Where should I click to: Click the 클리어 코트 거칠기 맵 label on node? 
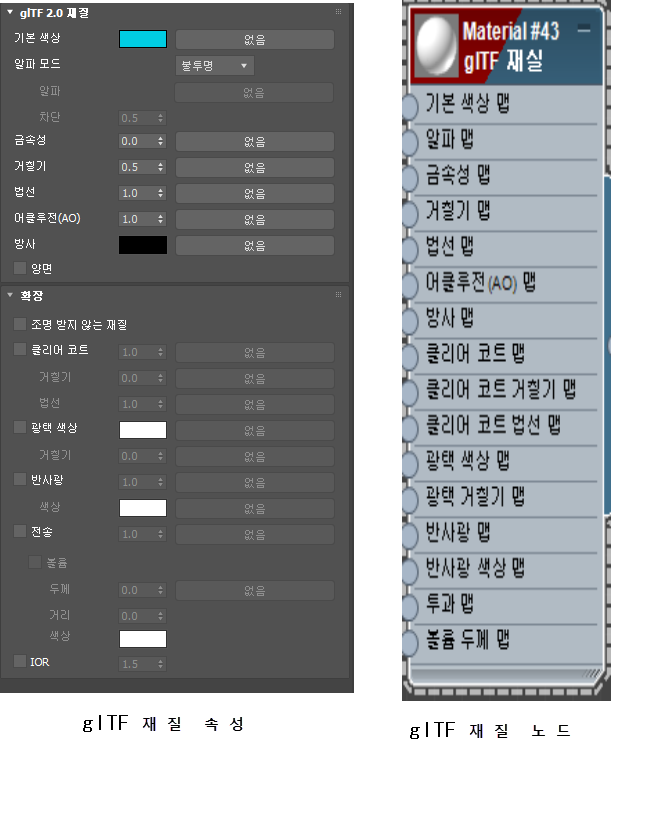(501, 389)
